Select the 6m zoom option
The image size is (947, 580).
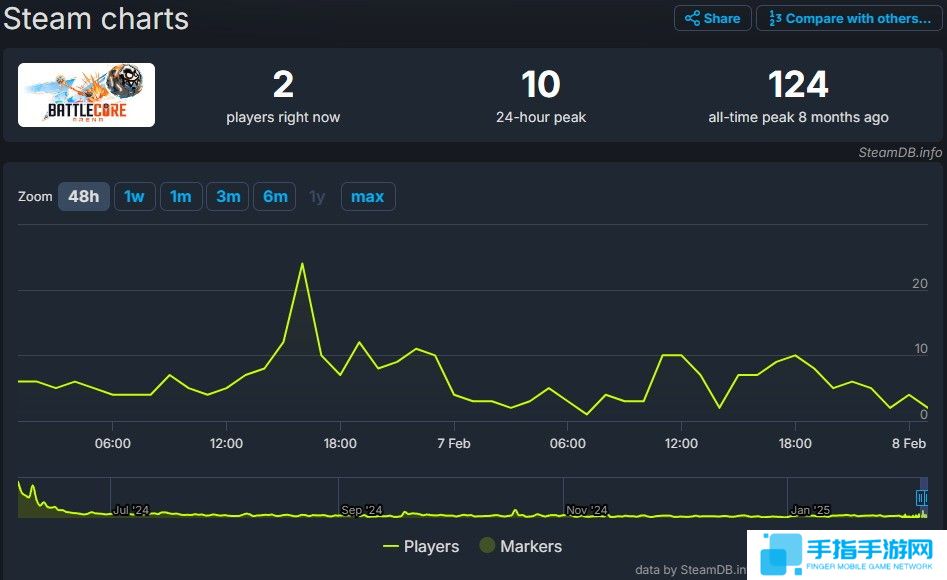point(275,196)
